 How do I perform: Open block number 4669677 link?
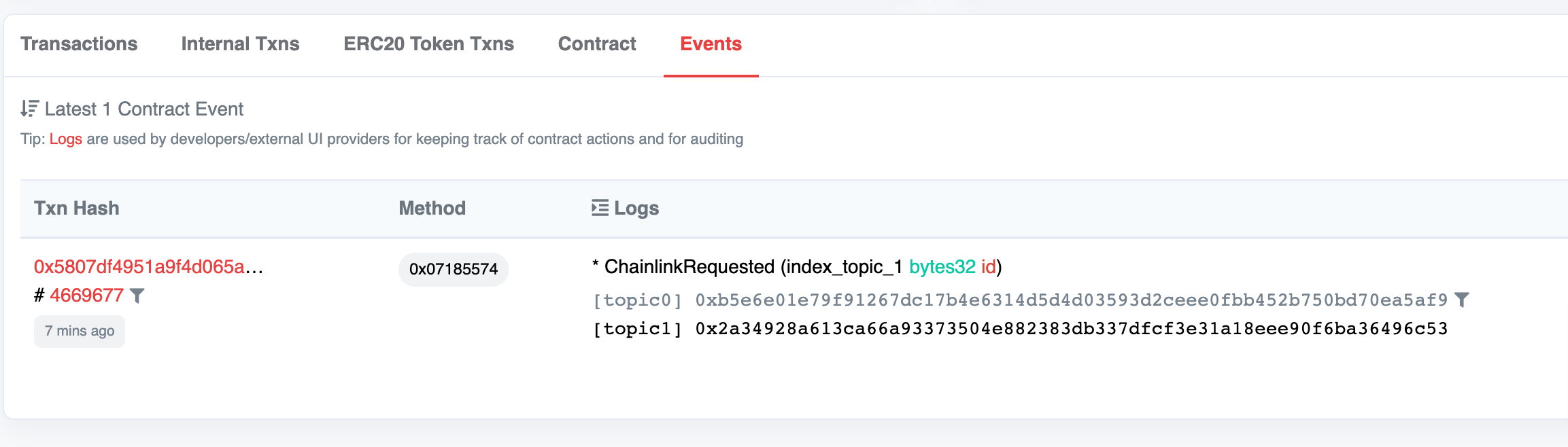pos(86,296)
